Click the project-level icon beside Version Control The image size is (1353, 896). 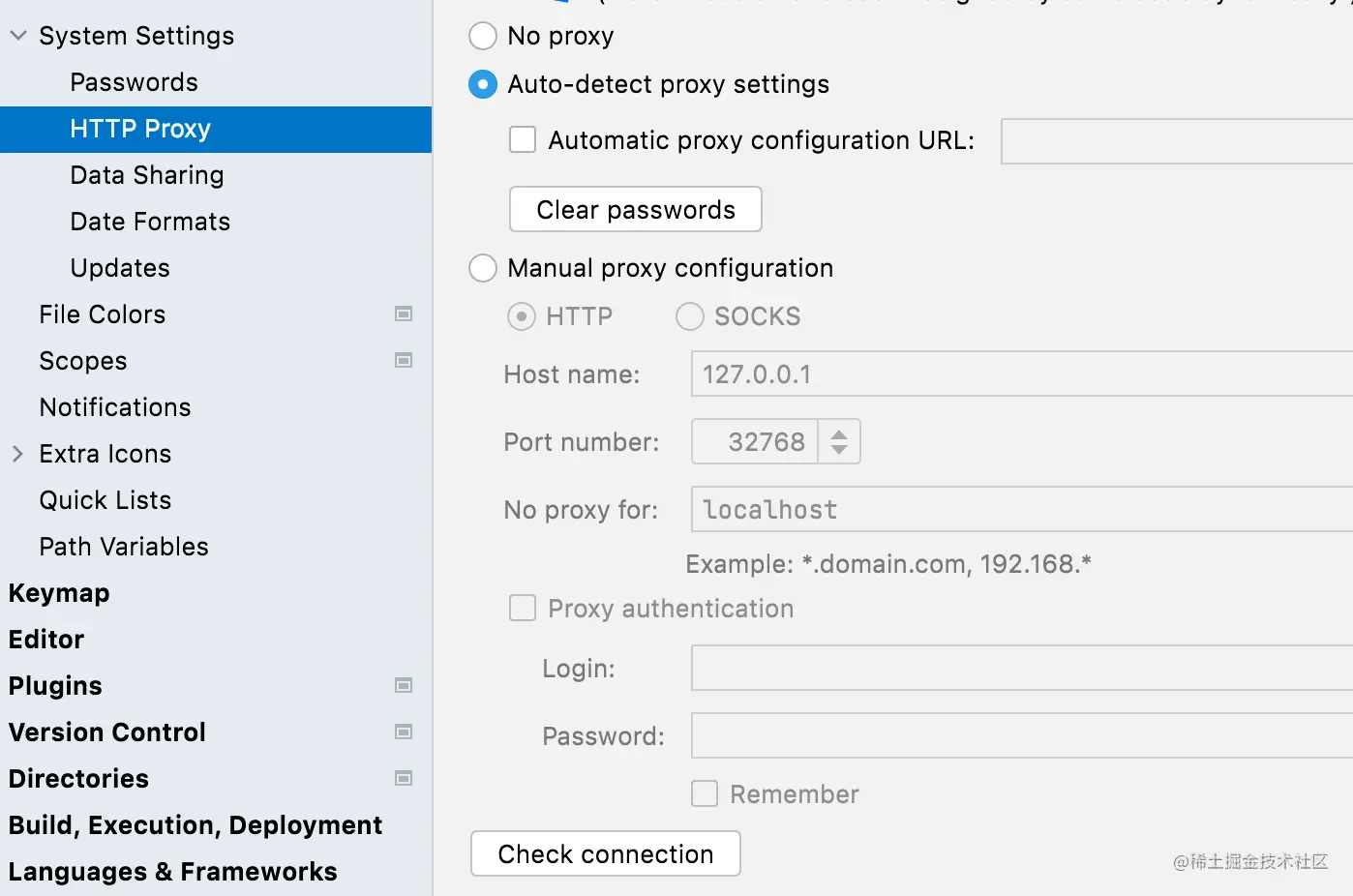coord(404,732)
